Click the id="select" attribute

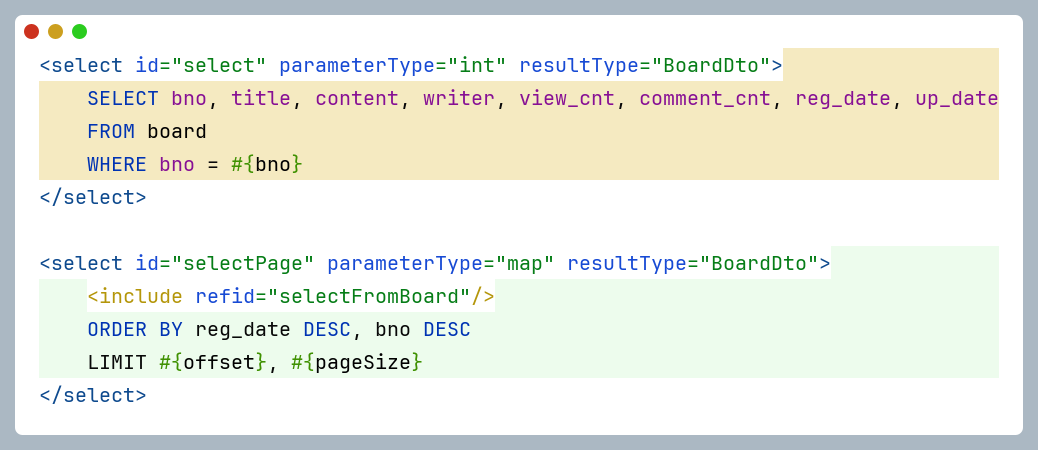tap(201, 66)
